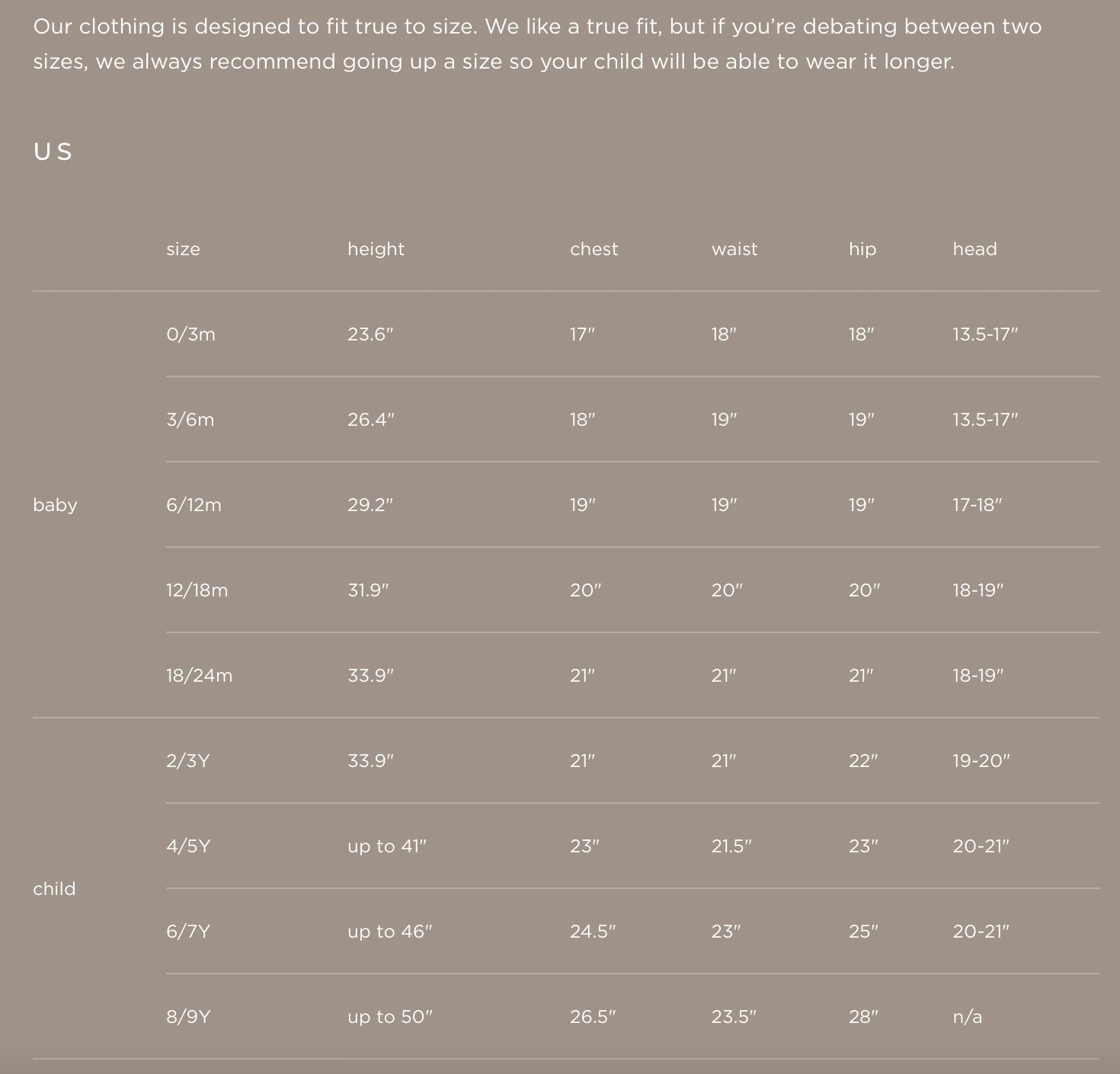1120x1074 pixels.
Task: Click the 0/3m size row label
Action: click(190, 334)
